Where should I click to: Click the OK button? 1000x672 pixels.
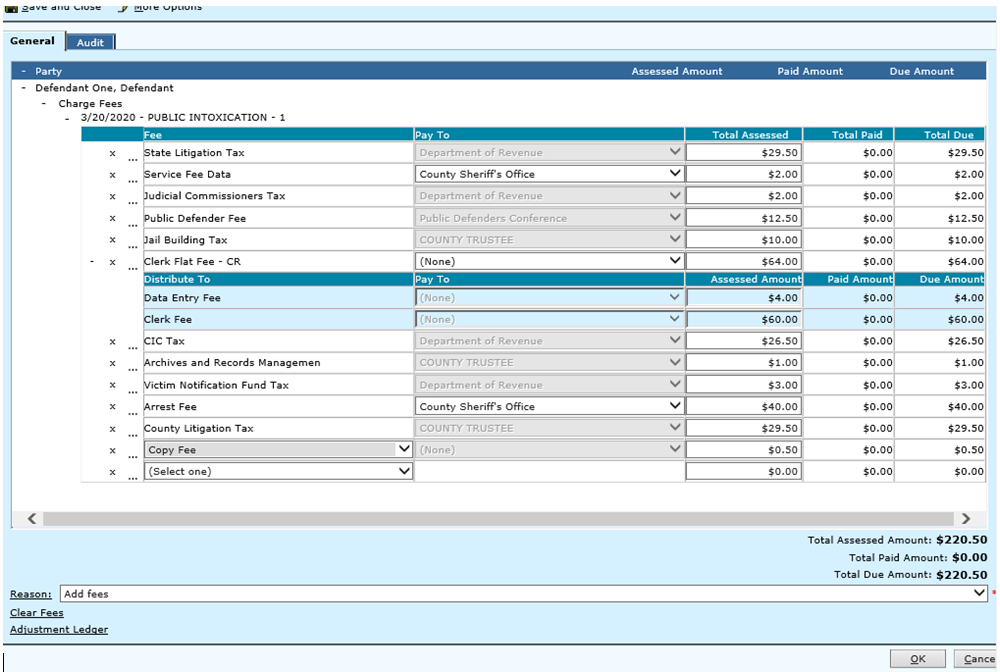coord(917,659)
